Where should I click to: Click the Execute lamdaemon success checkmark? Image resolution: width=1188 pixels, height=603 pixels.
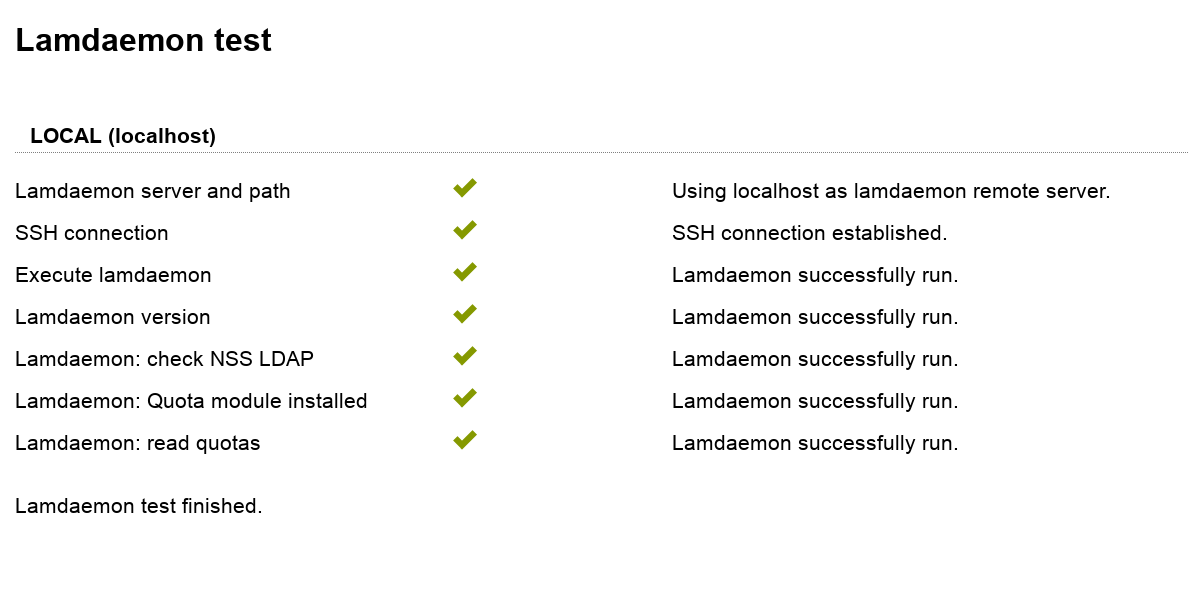click(x=464, y=272)
